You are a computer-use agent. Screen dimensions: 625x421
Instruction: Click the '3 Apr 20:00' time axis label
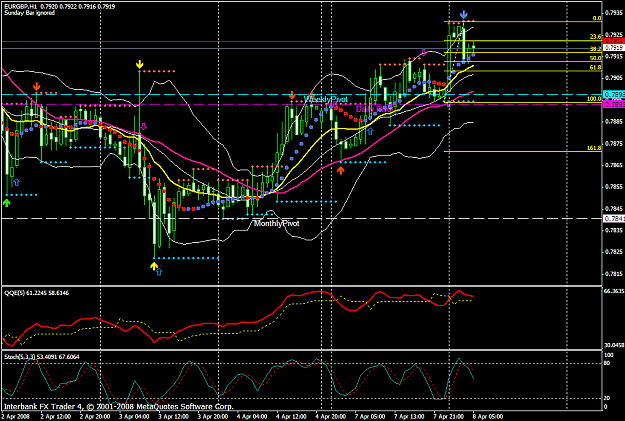coord(212,417)
